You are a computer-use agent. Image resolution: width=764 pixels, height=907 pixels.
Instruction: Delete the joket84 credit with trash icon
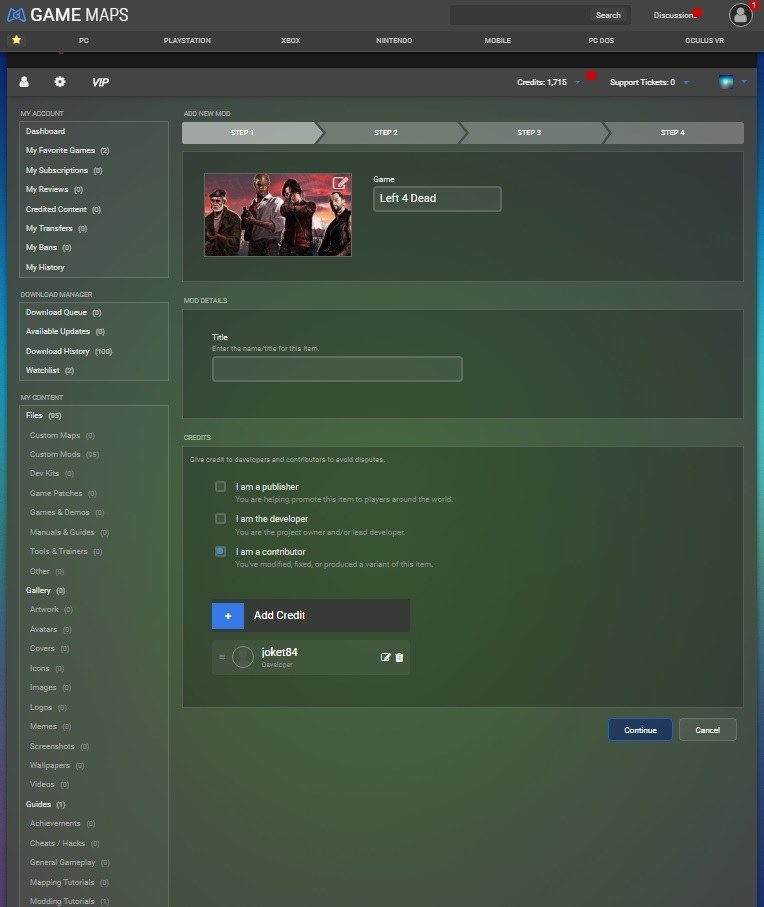click(x=400, y=657)
